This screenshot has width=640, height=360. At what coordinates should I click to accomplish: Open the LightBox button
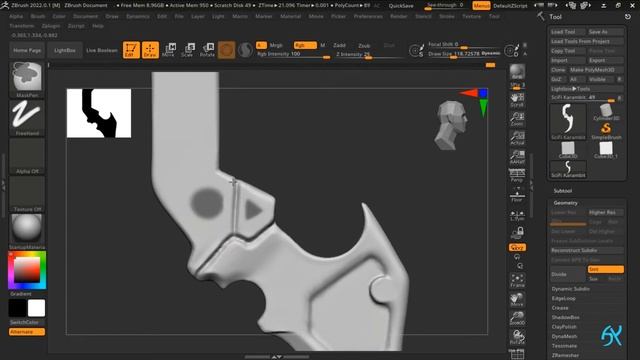point(65,50)
